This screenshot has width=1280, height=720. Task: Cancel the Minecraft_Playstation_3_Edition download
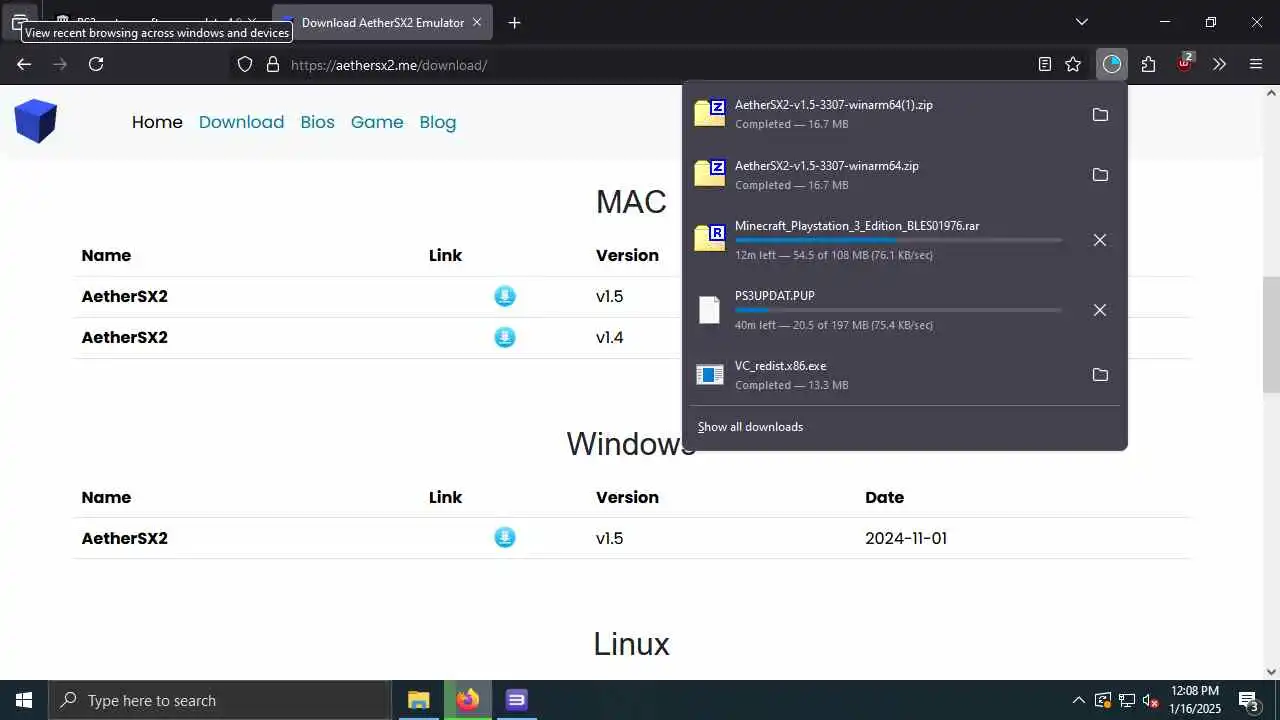pyautogui.click(x=1100, y=240)
